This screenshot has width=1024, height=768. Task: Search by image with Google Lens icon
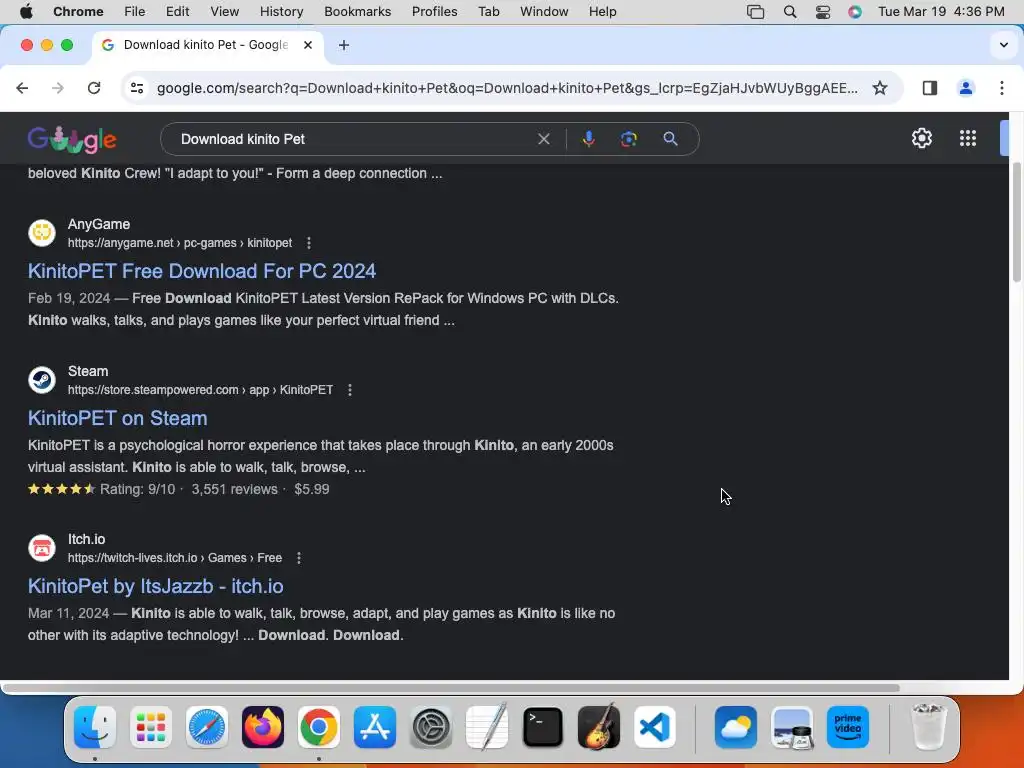point(628,139)
